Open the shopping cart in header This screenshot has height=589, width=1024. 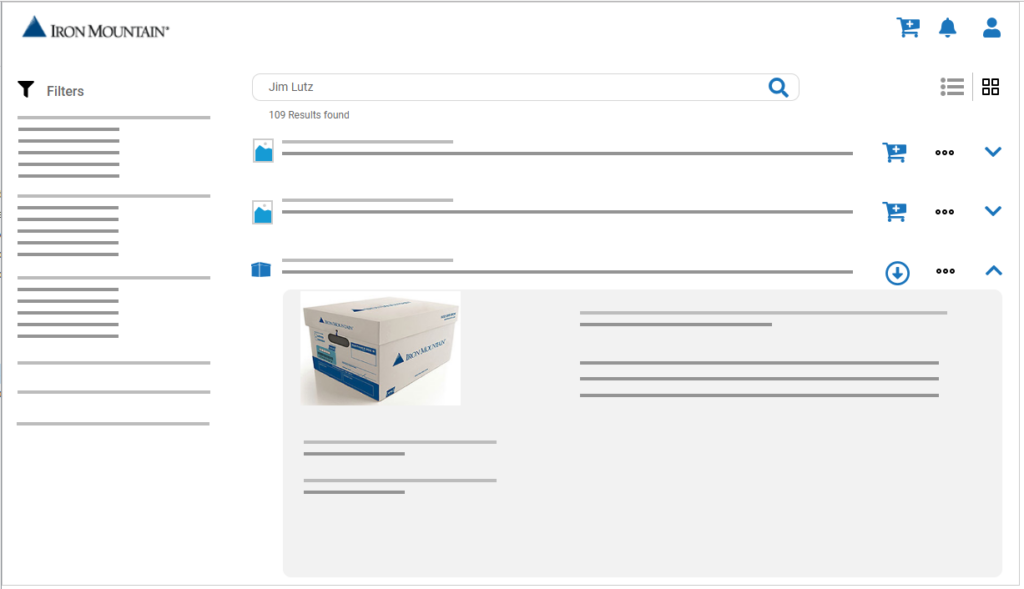point(907,28)
